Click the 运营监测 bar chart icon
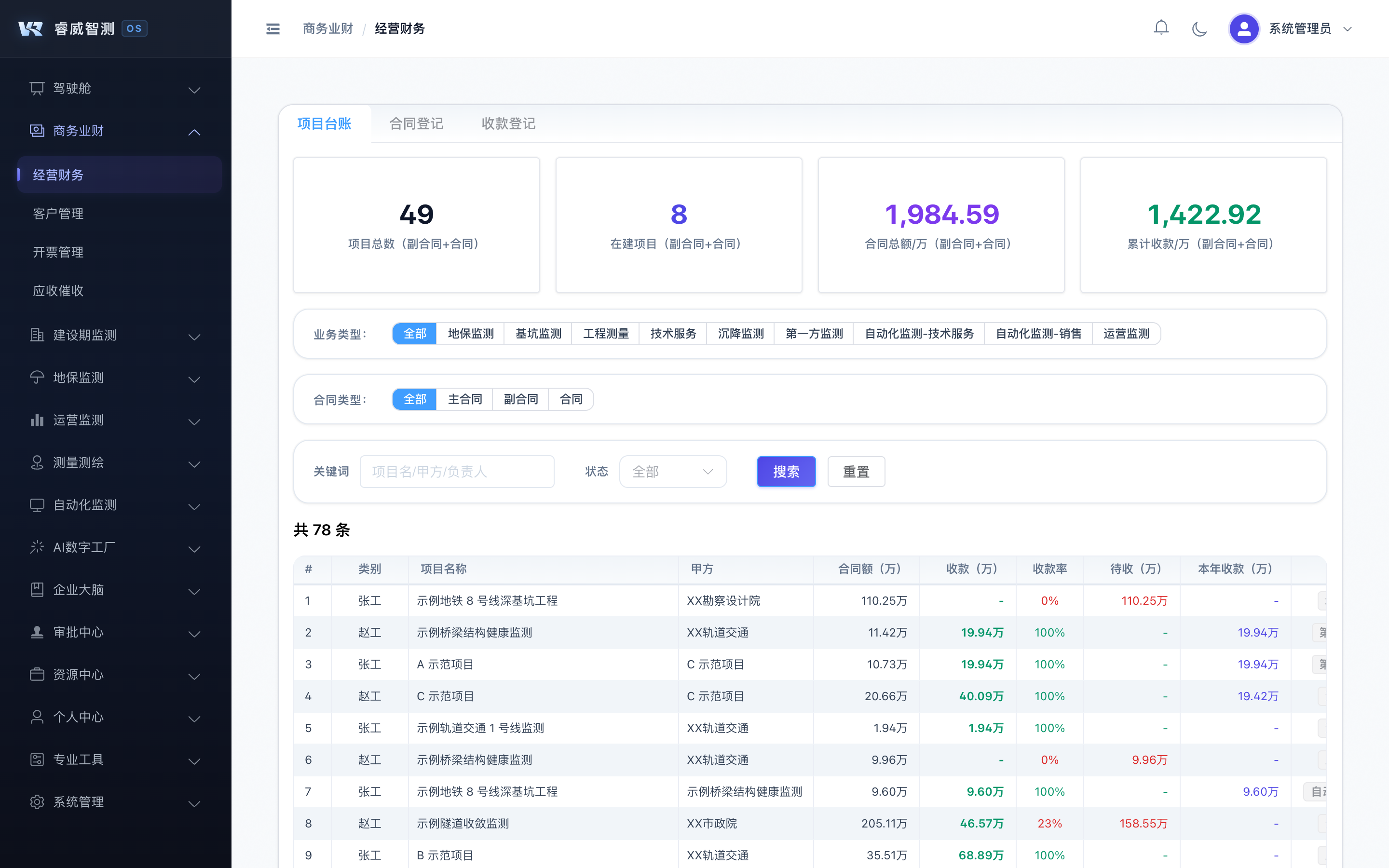This screenshot has height=868, width=1389. [x=37, y=420]
